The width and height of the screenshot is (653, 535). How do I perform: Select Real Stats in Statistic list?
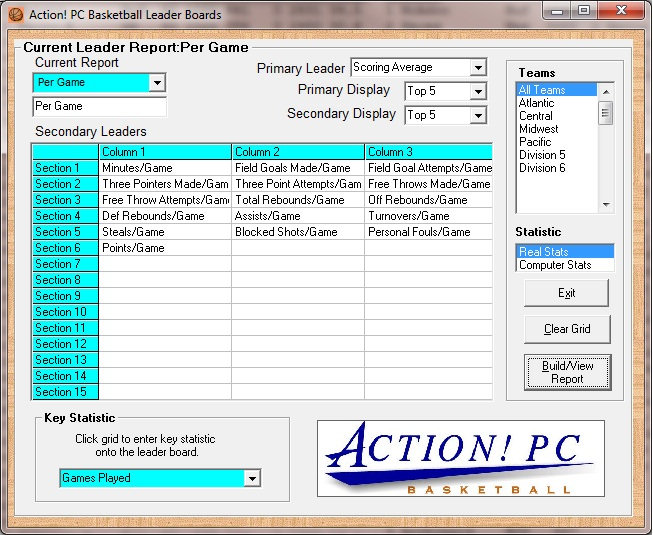[x=564, y=252]
